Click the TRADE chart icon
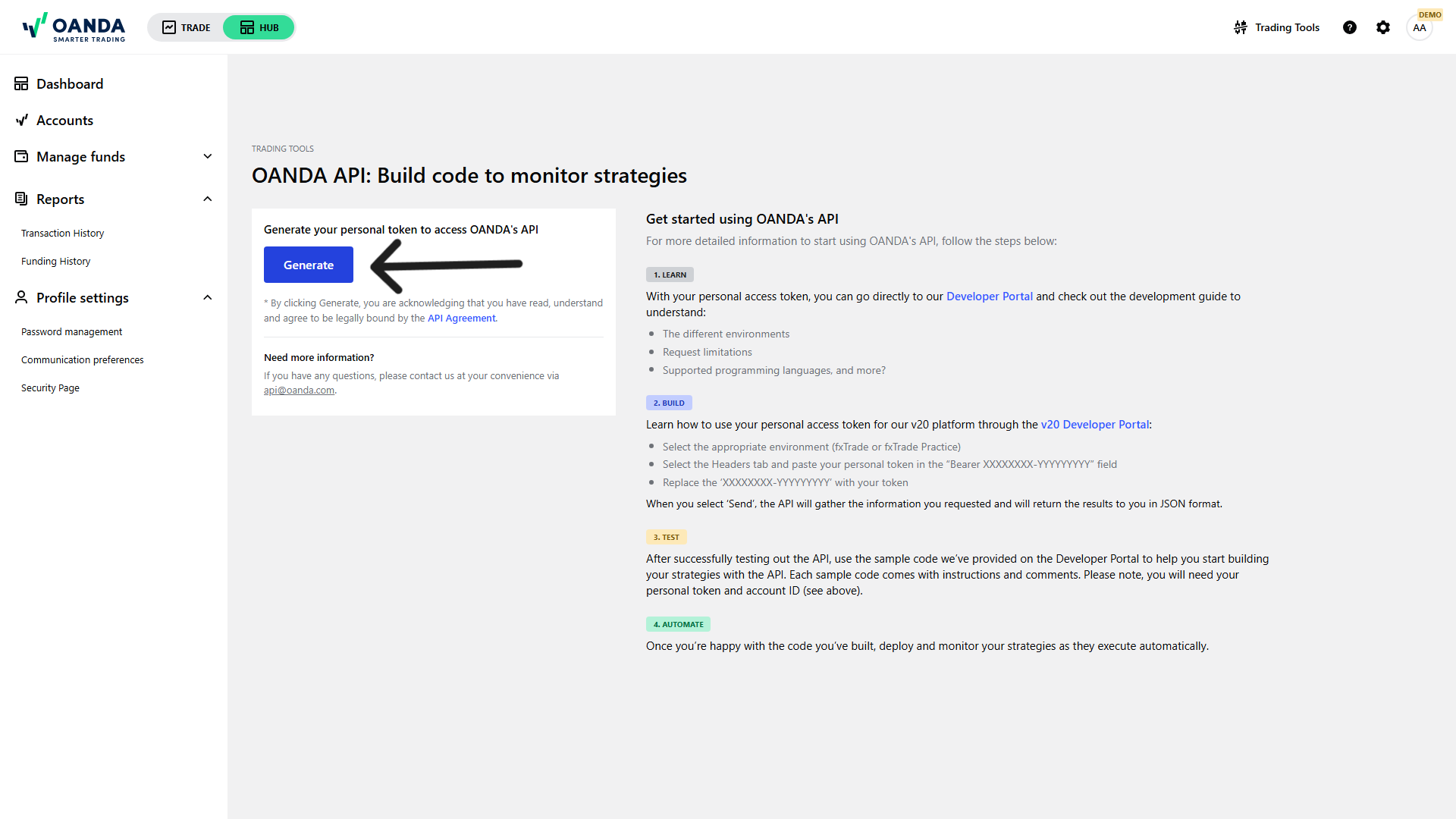 [x=169, y=27]
